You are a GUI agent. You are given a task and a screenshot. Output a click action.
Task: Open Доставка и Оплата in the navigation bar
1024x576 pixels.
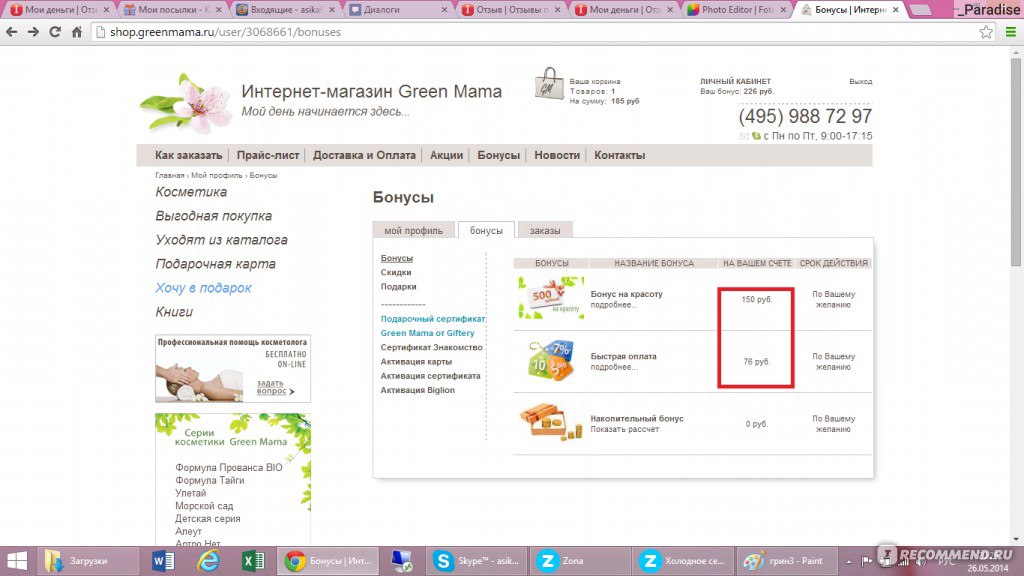pyautogui.click(x=364, y=155)
